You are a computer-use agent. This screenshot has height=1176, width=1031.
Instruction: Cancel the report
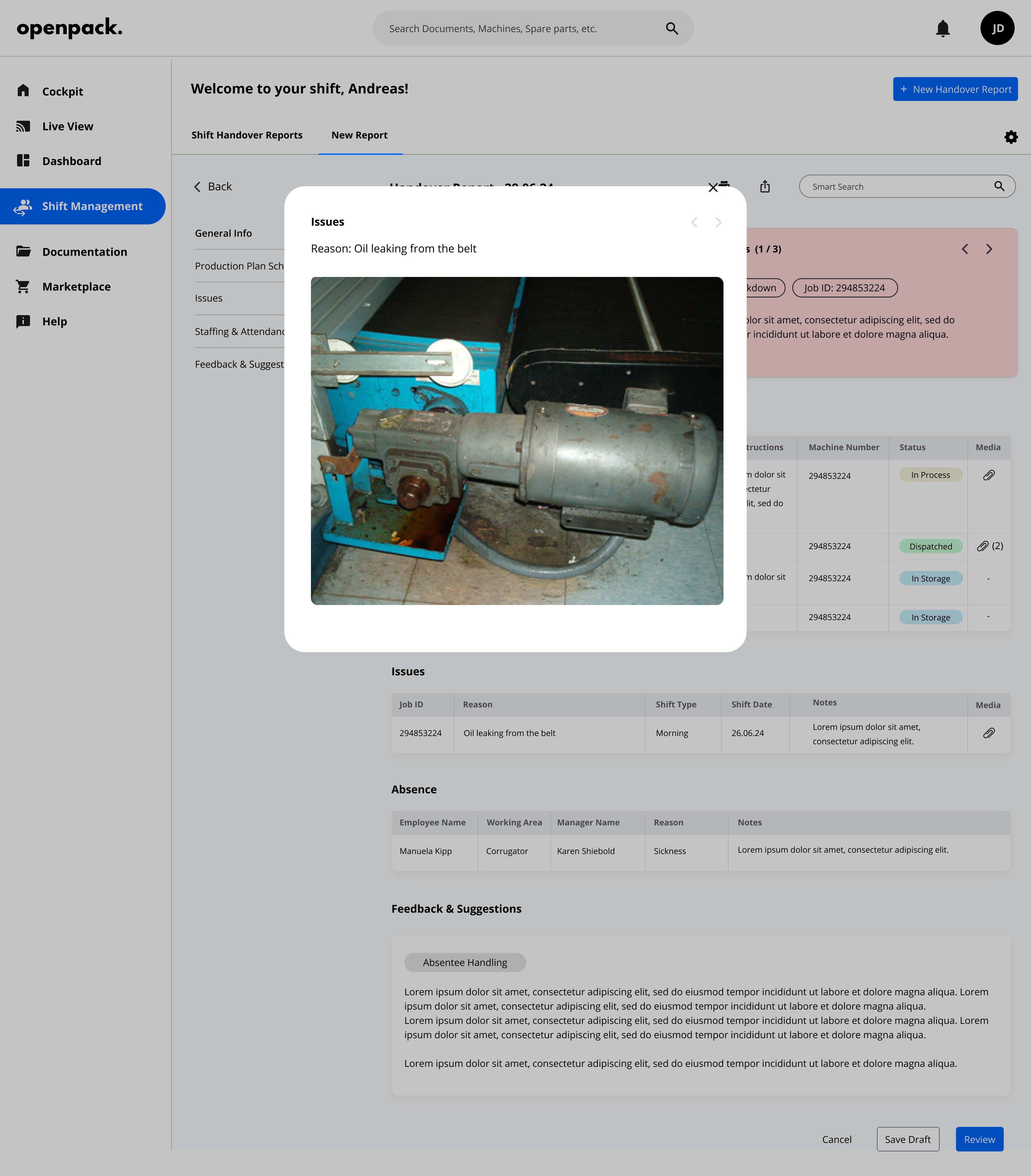click(x=837, y=1139)
